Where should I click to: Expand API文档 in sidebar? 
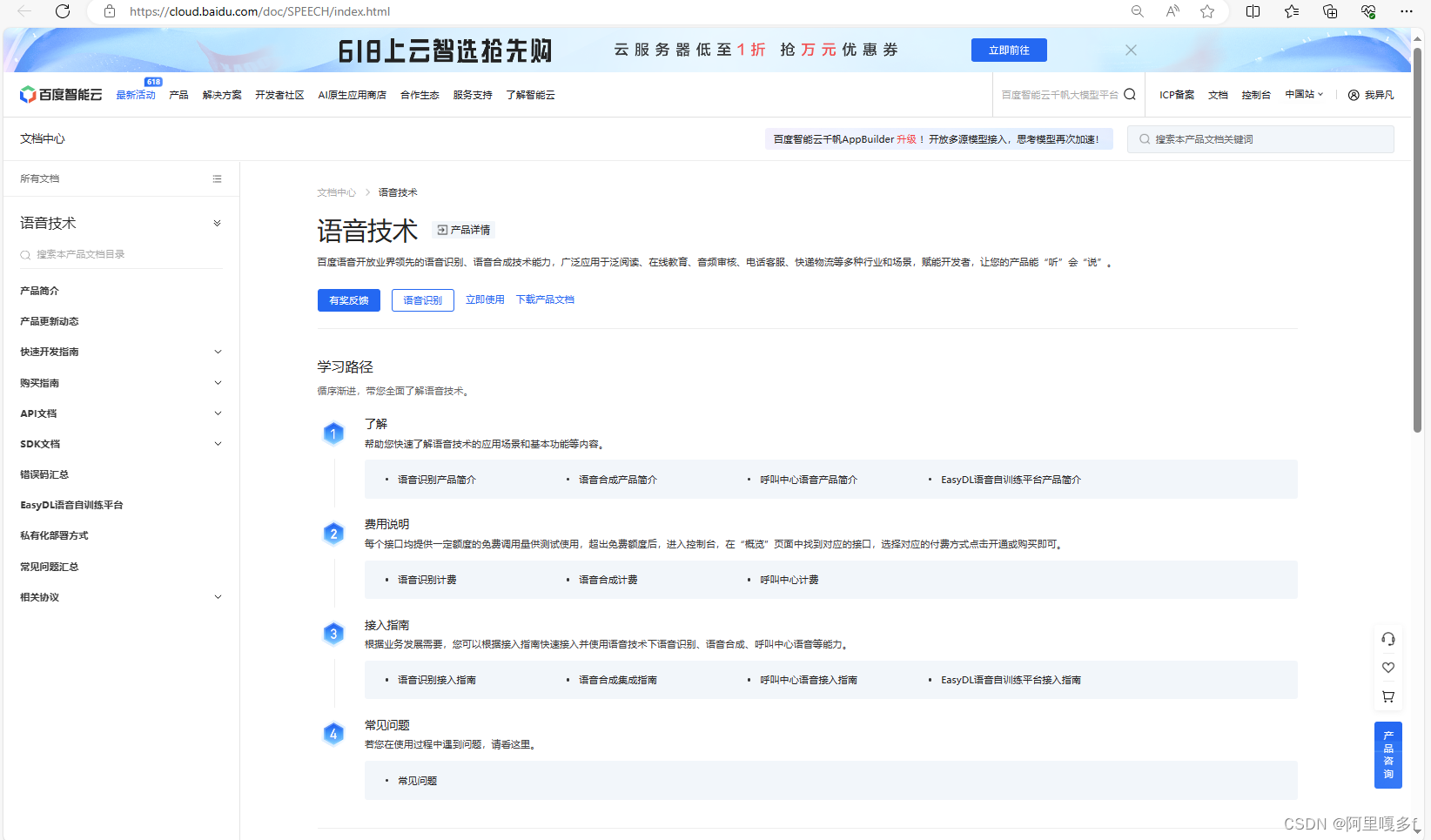(218, 413)
